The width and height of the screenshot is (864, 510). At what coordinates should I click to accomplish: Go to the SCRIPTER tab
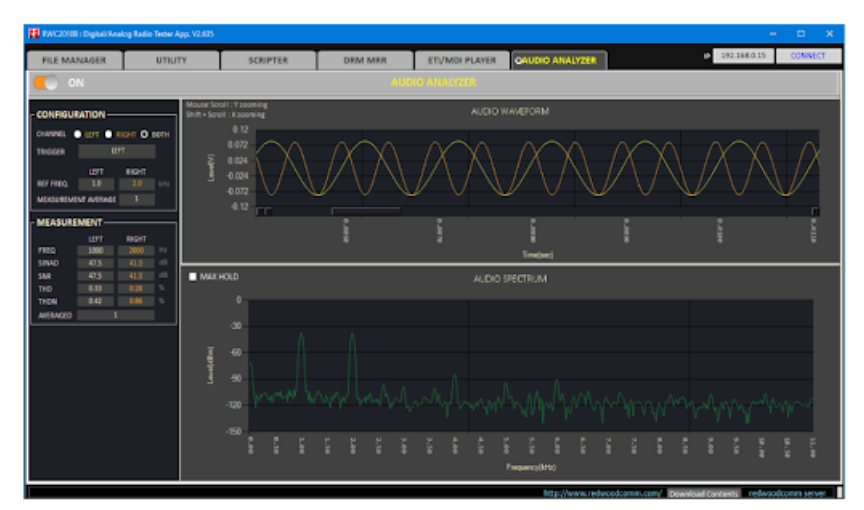[267, 60]
